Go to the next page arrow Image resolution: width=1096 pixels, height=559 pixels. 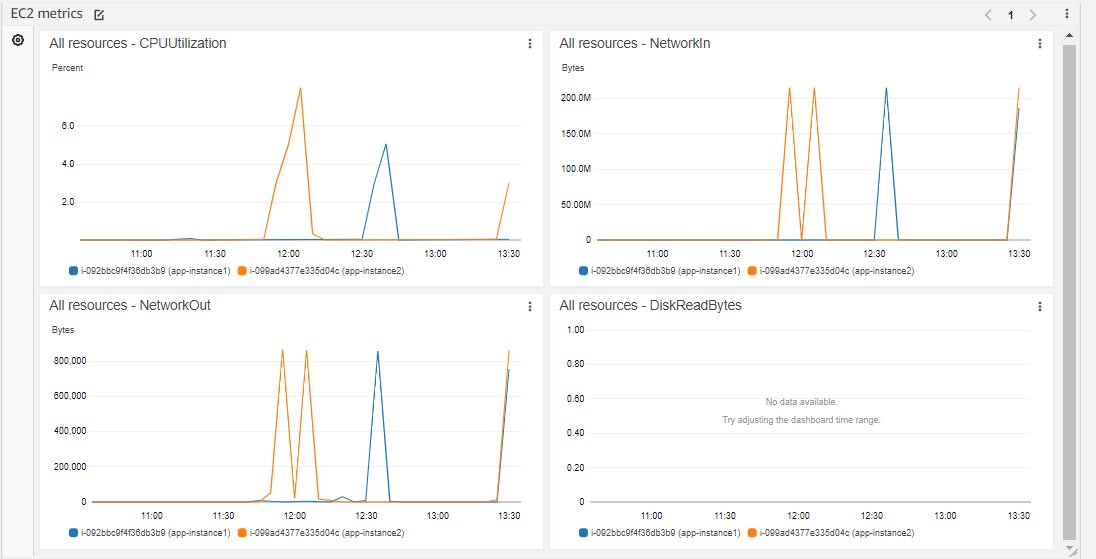[x=1033, y=15]
